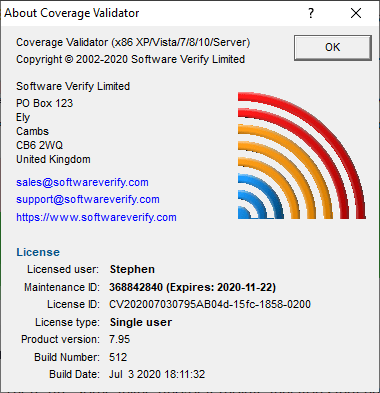Click the question mark help icon
The height and width of the screenshot is (393, 380).
click(x=311, y=13)
